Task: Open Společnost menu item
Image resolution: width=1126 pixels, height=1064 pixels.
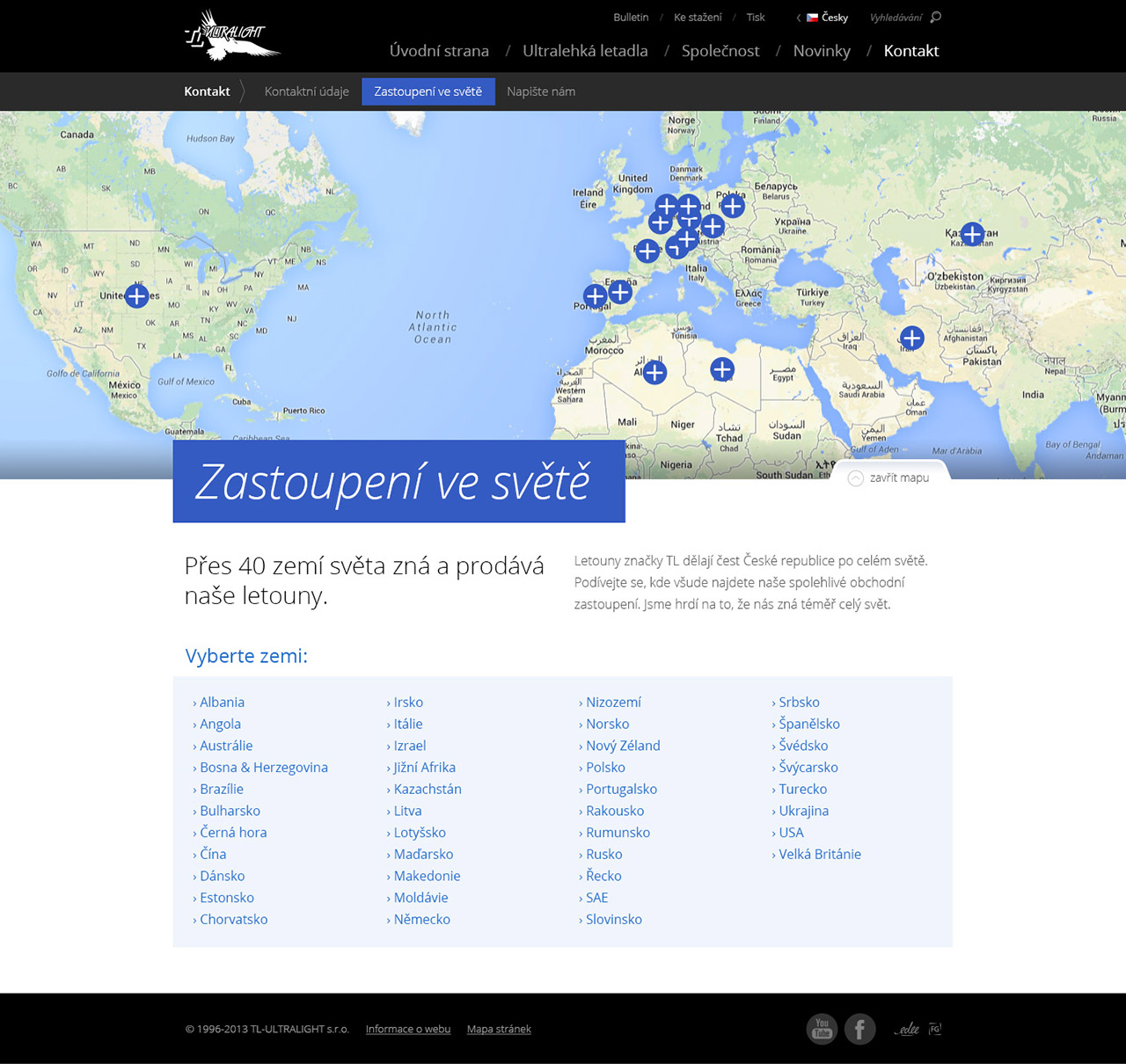Action: [720, 51]
